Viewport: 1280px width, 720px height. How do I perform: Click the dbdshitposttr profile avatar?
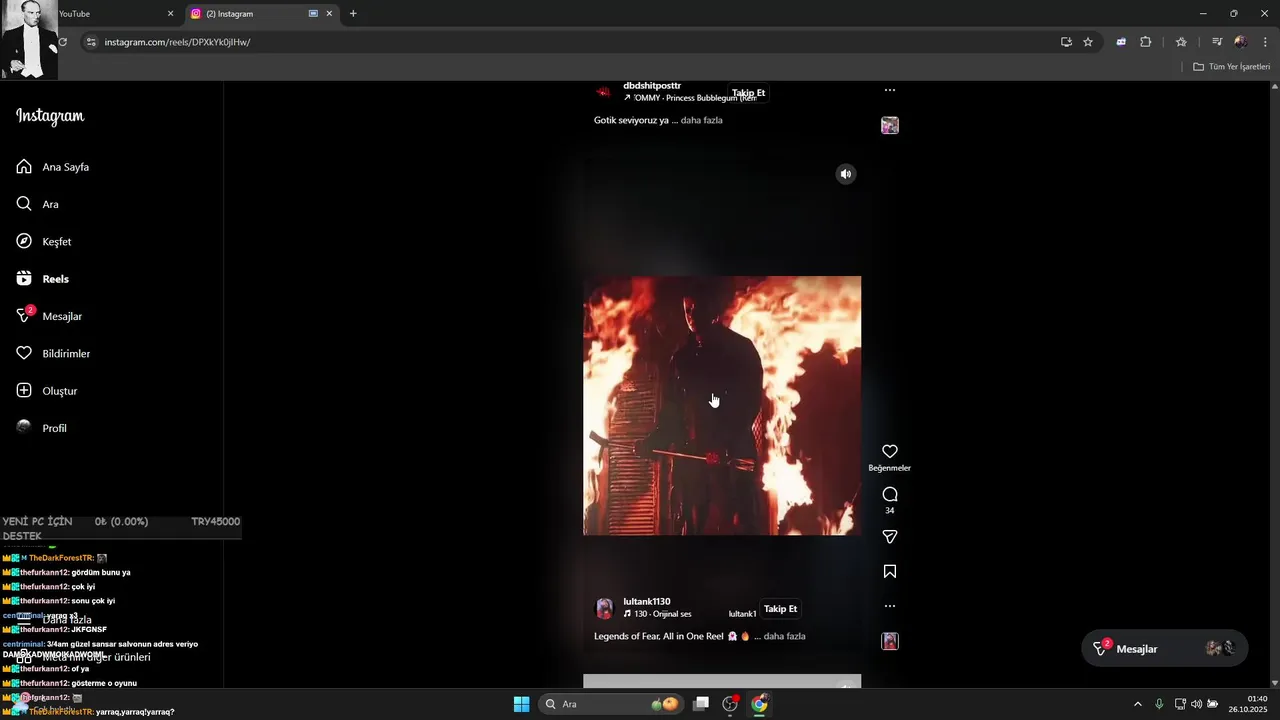click(x=604, y=92)
